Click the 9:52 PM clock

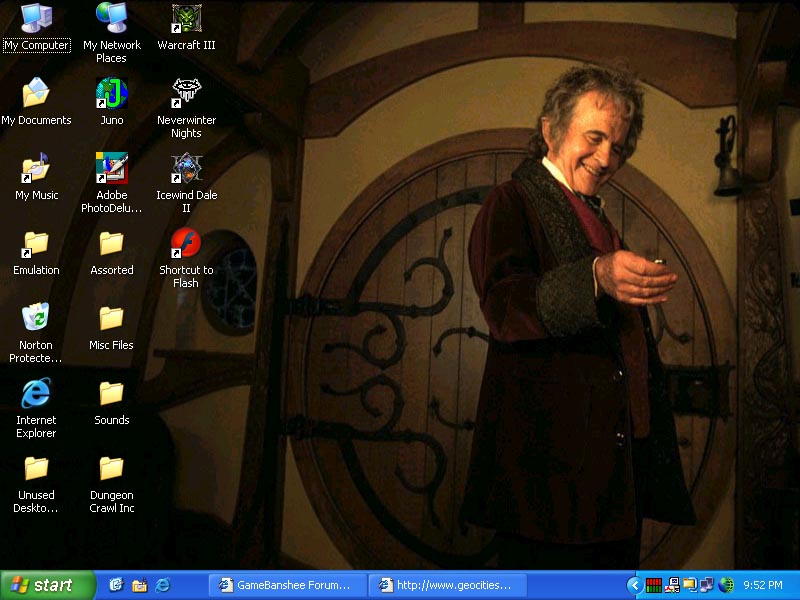[763, 585]
